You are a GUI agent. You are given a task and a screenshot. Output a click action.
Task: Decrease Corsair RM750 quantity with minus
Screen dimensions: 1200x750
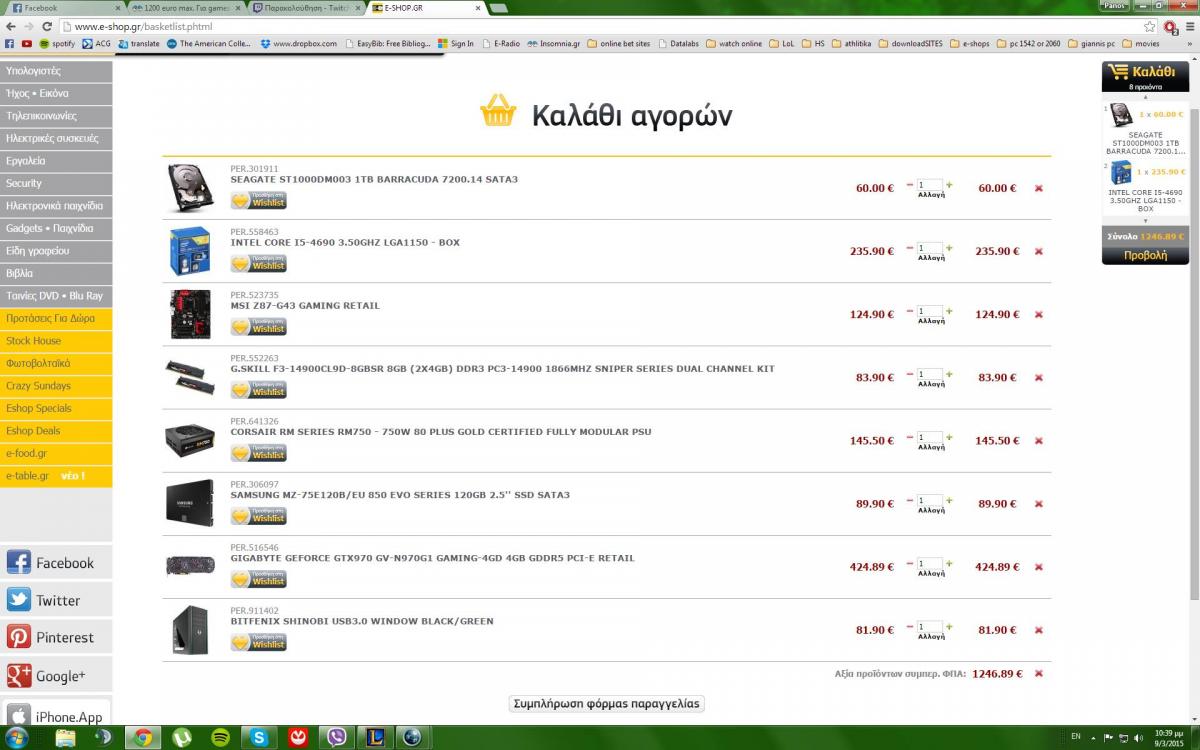click(x=910, y=437)
